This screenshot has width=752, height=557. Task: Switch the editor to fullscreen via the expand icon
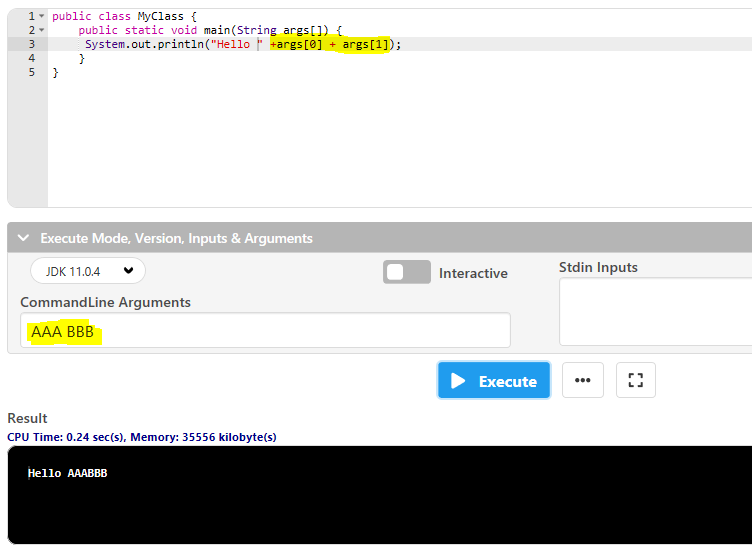click(x=635, y=380)
